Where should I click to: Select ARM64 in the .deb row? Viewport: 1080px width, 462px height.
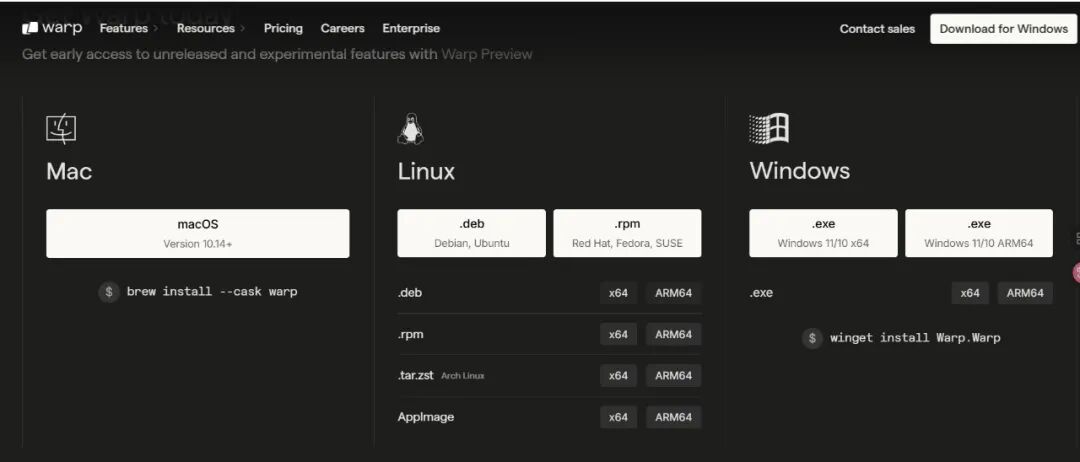coord(674,293)
